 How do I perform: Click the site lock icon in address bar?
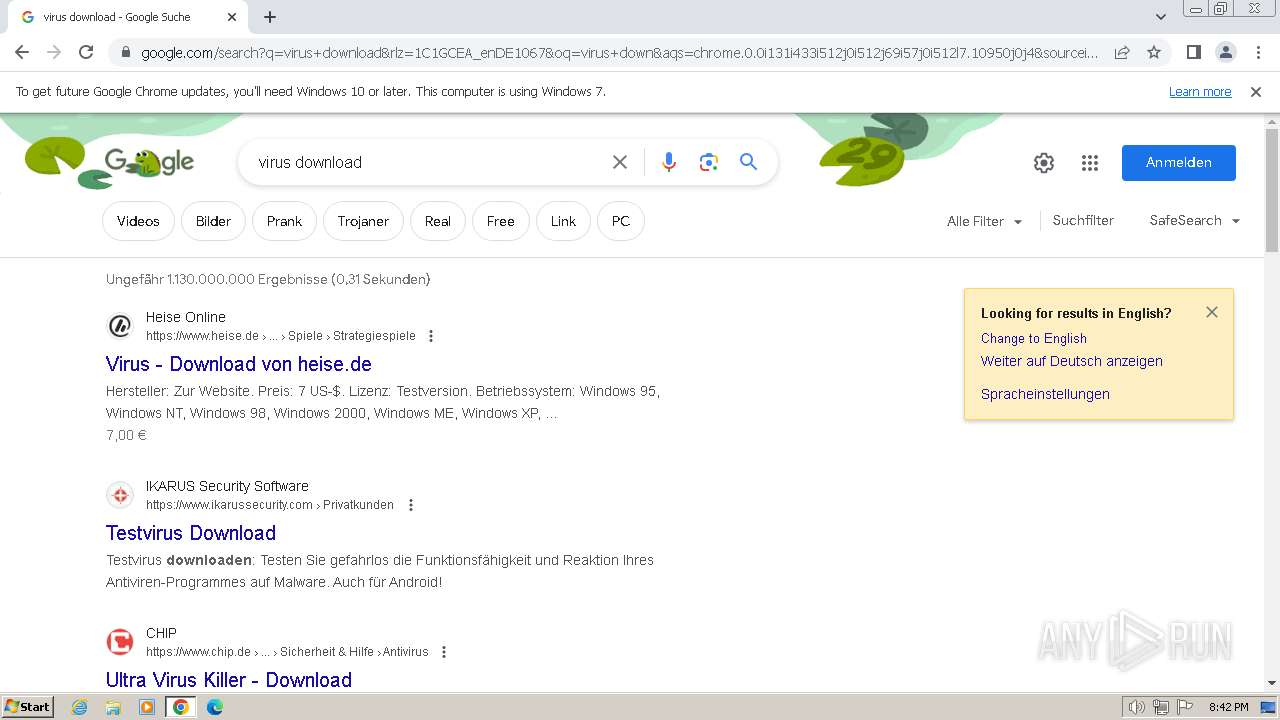pyautogui.click(x=125, y=53)
